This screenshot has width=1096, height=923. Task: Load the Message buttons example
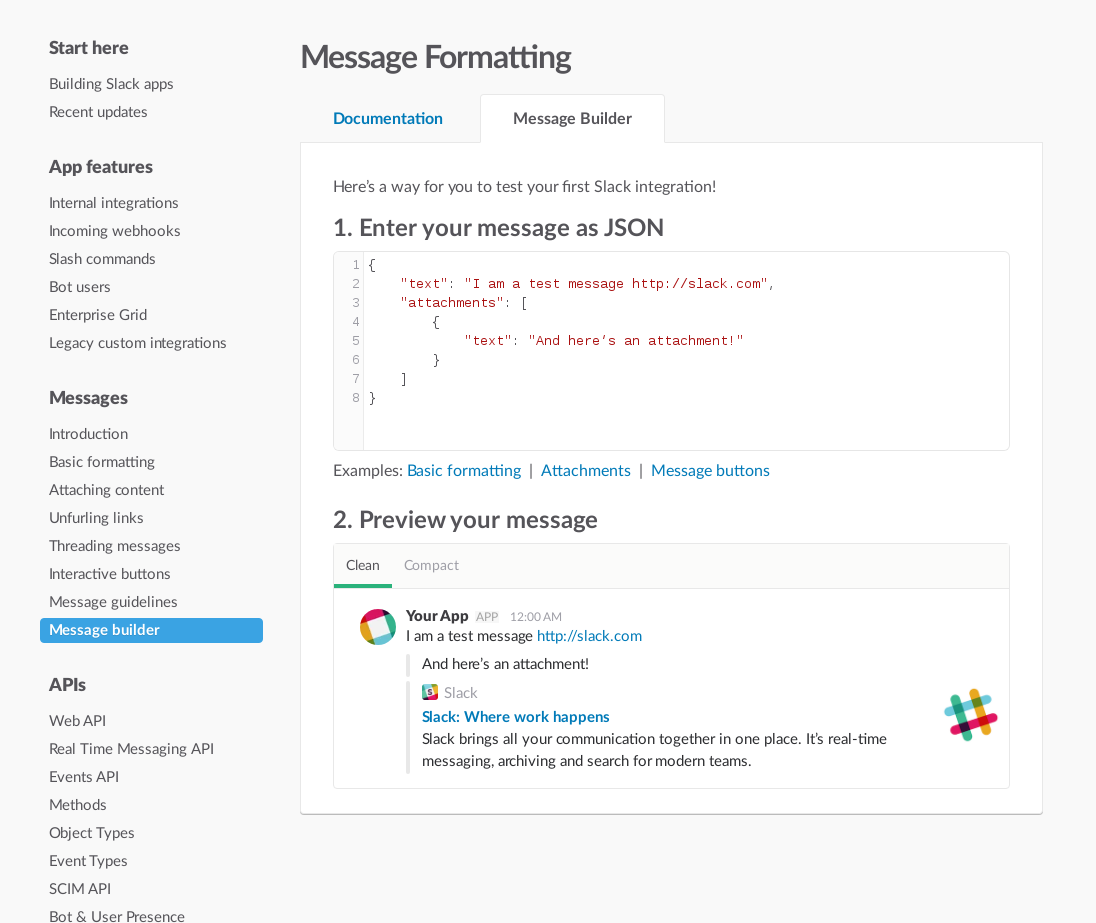tap(710, 471)
